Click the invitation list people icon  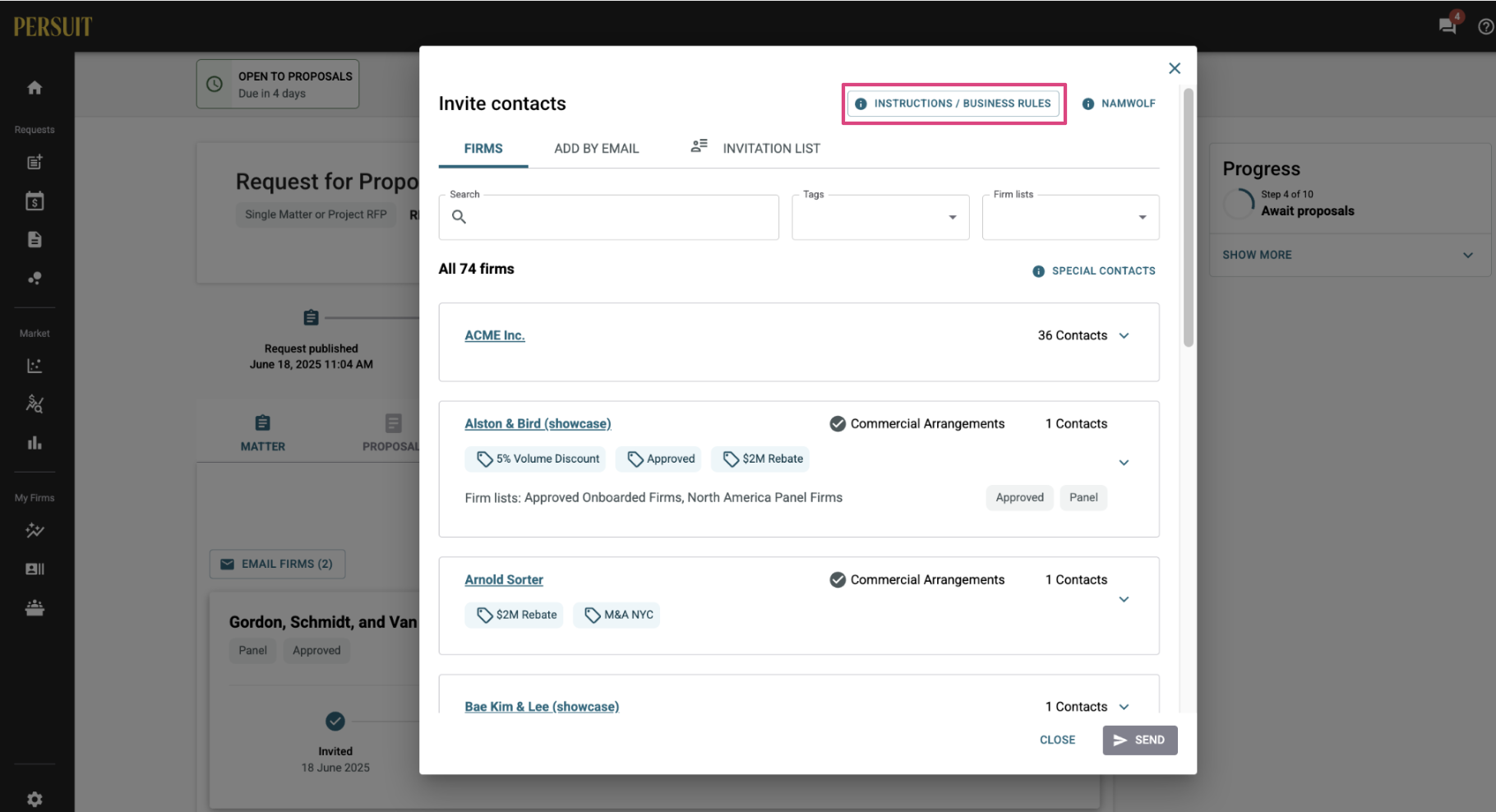click(699, 145)
